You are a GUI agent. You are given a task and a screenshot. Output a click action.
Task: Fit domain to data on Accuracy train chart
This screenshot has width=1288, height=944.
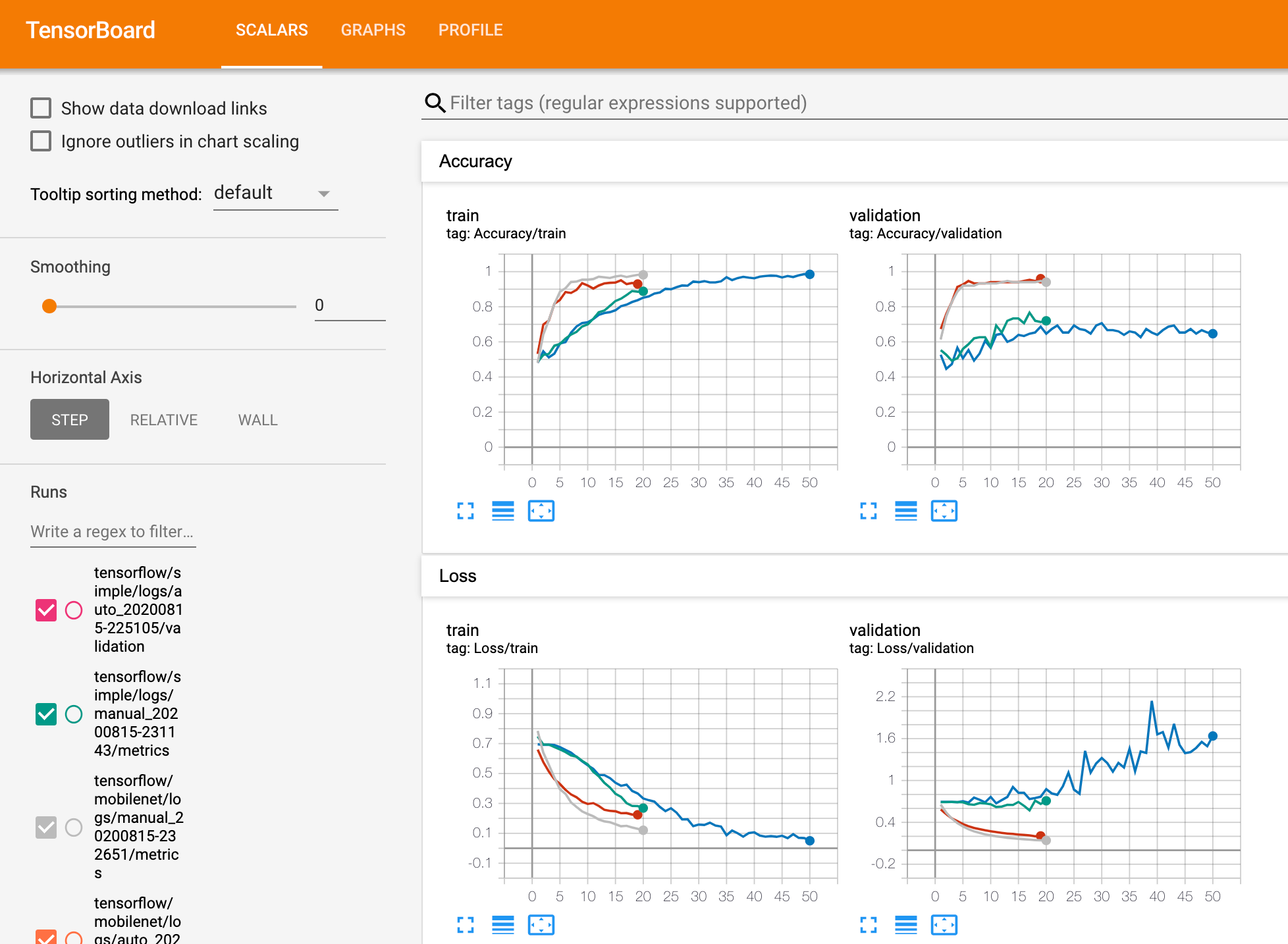(x=541, y=511)
